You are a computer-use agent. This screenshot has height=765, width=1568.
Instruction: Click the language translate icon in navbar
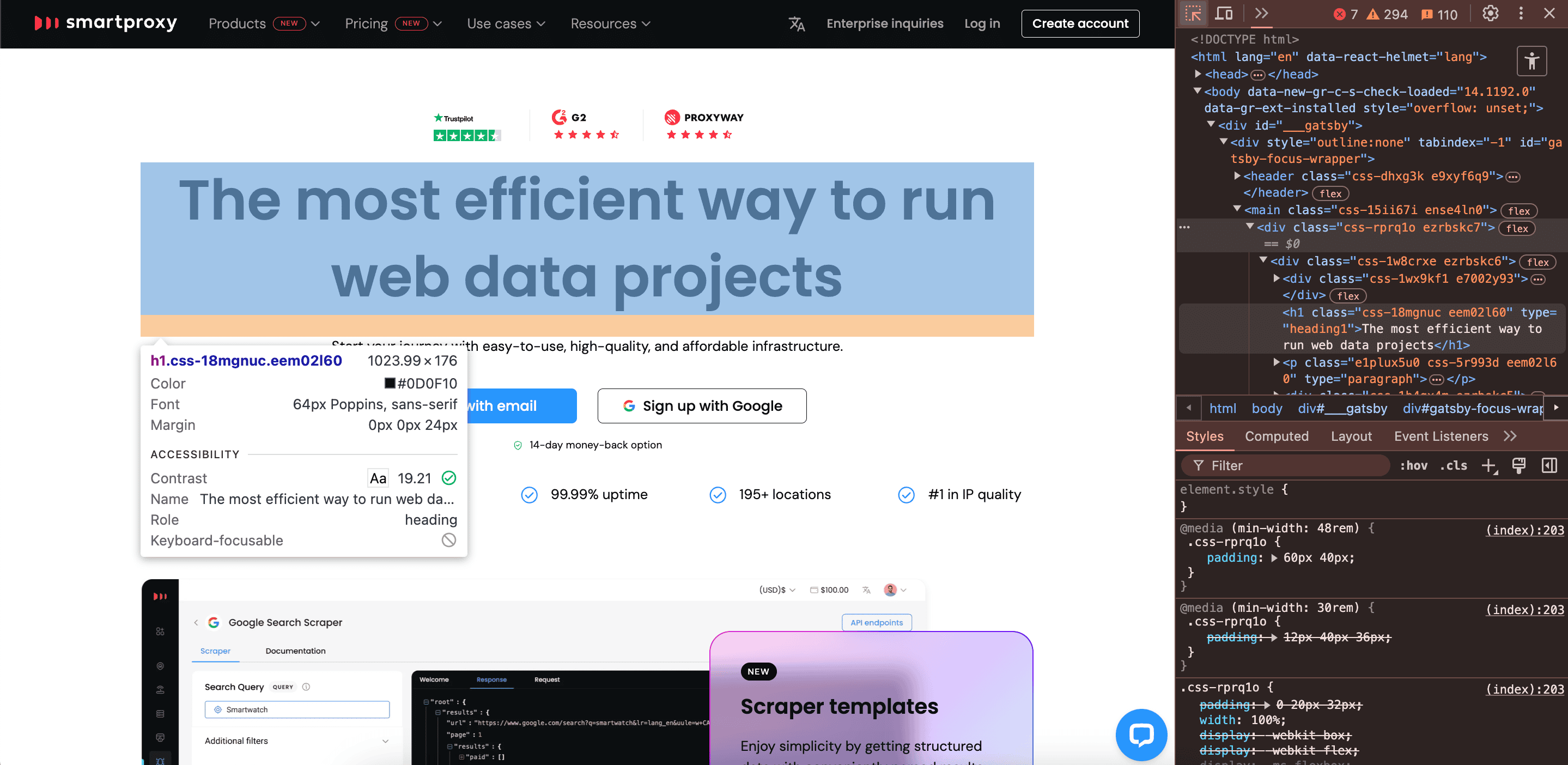click(797, 24)
